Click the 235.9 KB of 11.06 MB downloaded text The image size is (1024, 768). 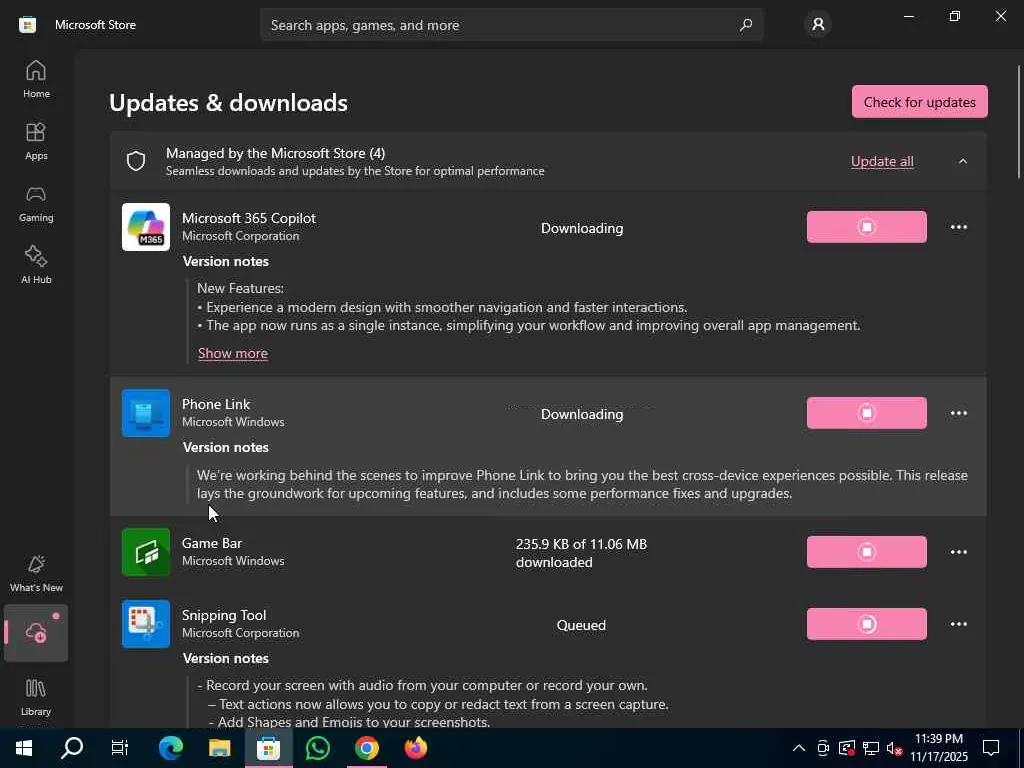pos(581,553)
